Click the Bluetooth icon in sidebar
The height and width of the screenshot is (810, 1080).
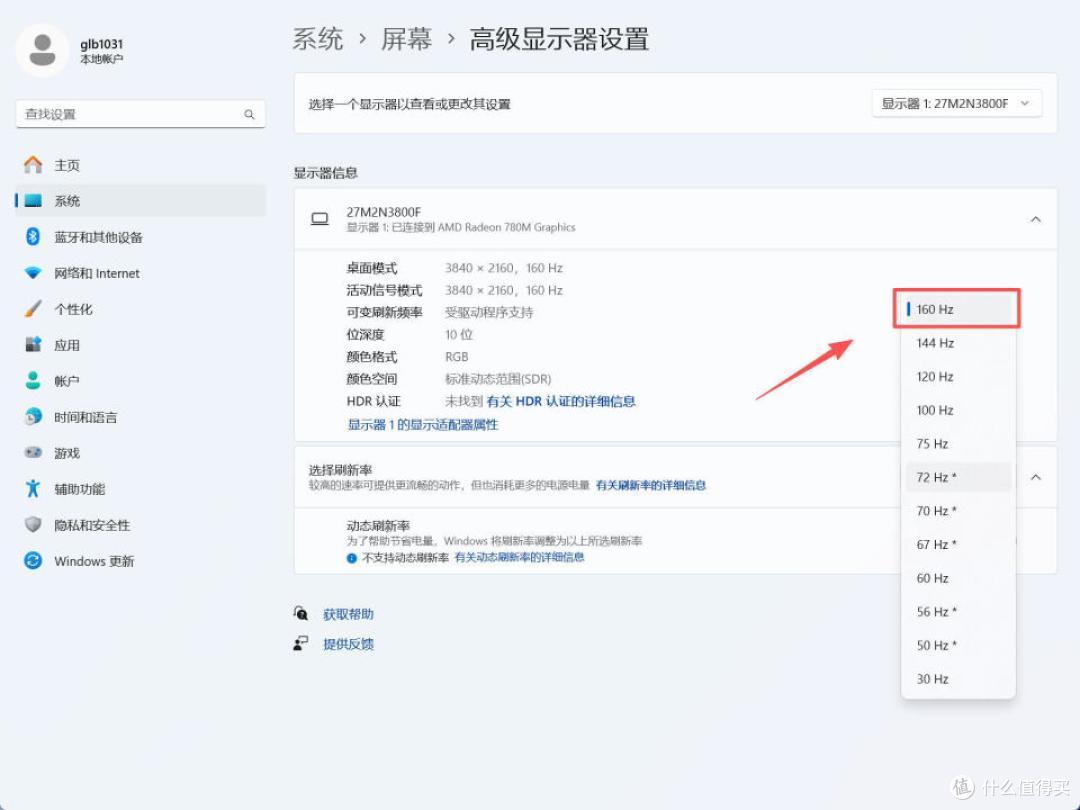pyautogui.click(x=33, y=237)
